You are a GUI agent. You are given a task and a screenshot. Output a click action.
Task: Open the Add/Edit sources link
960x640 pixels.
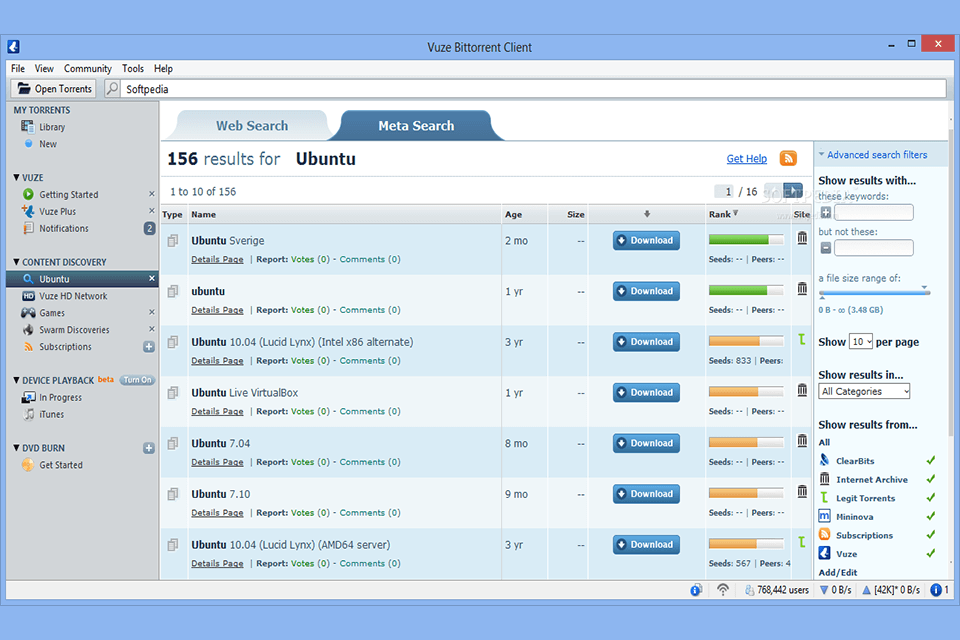[x=838, y=573]
